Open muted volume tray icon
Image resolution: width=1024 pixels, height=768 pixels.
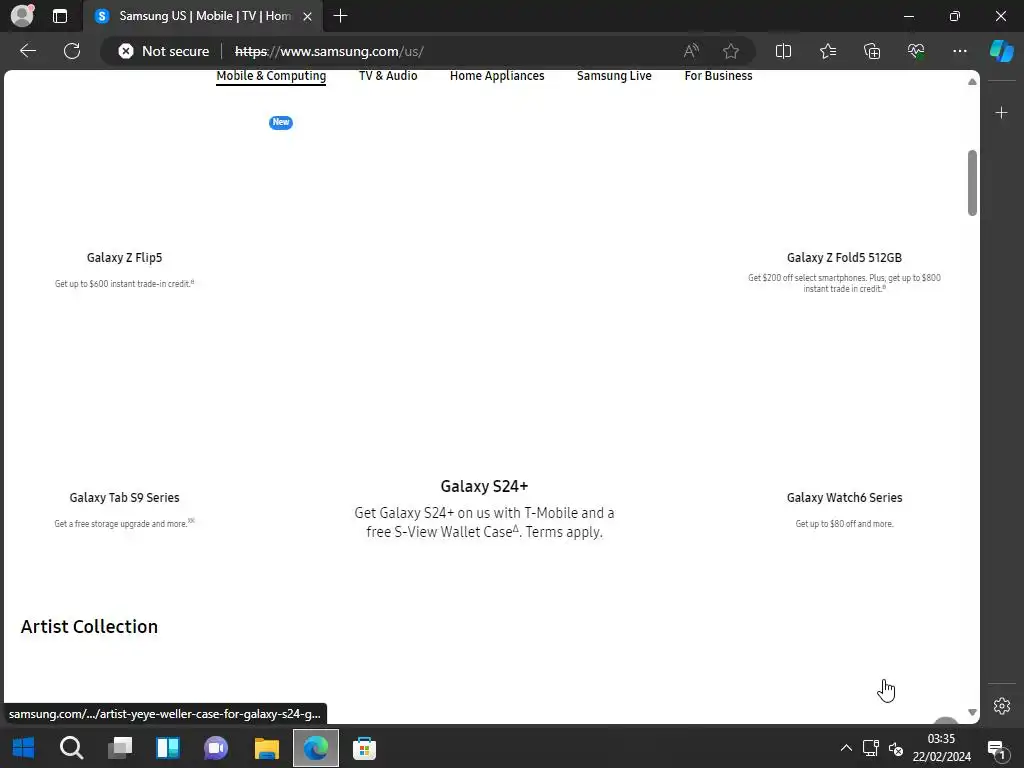point(896,749)
